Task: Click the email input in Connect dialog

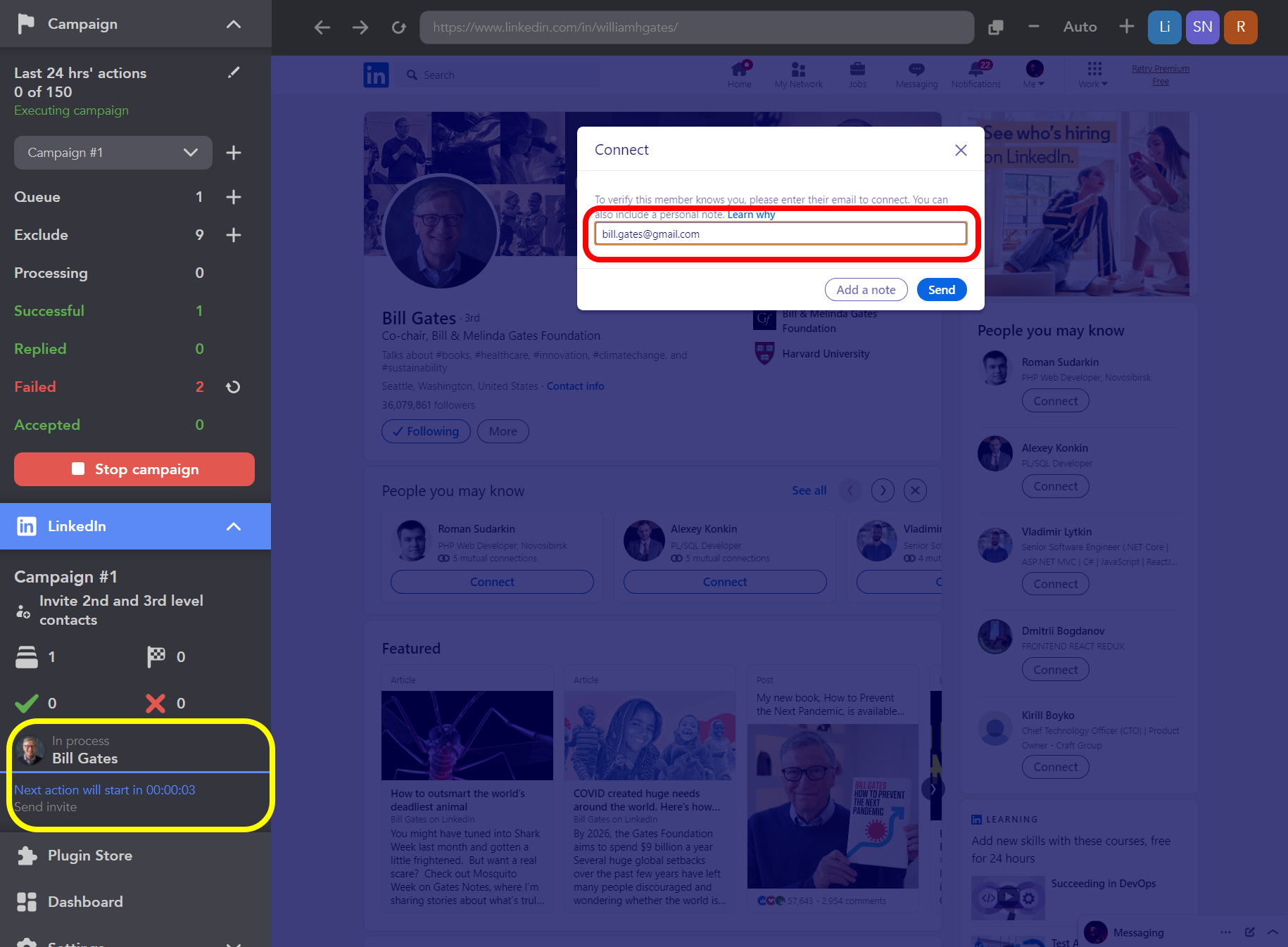Action: coord(781,234)
